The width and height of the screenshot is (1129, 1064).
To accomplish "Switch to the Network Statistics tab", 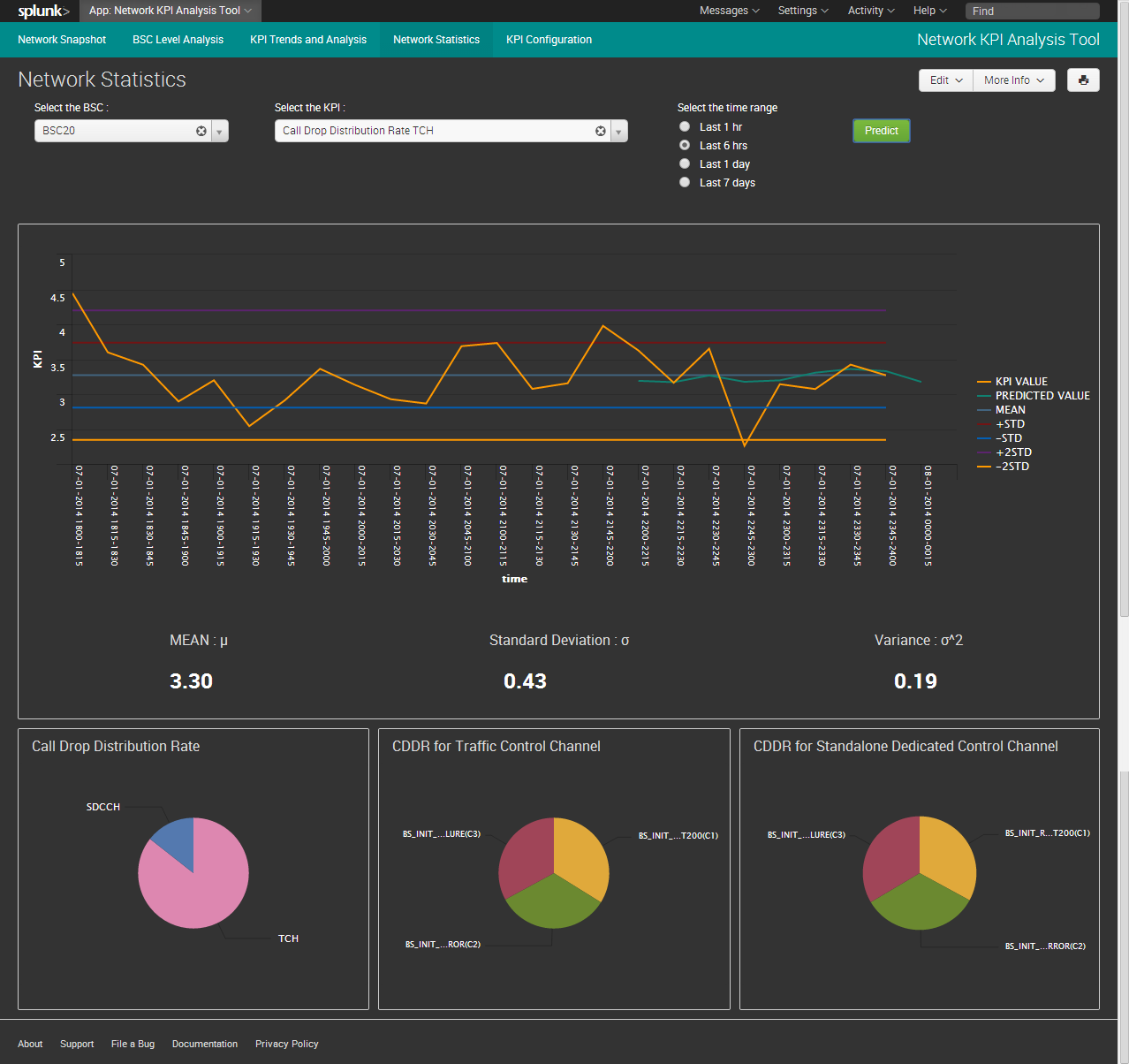I will 436,40.
